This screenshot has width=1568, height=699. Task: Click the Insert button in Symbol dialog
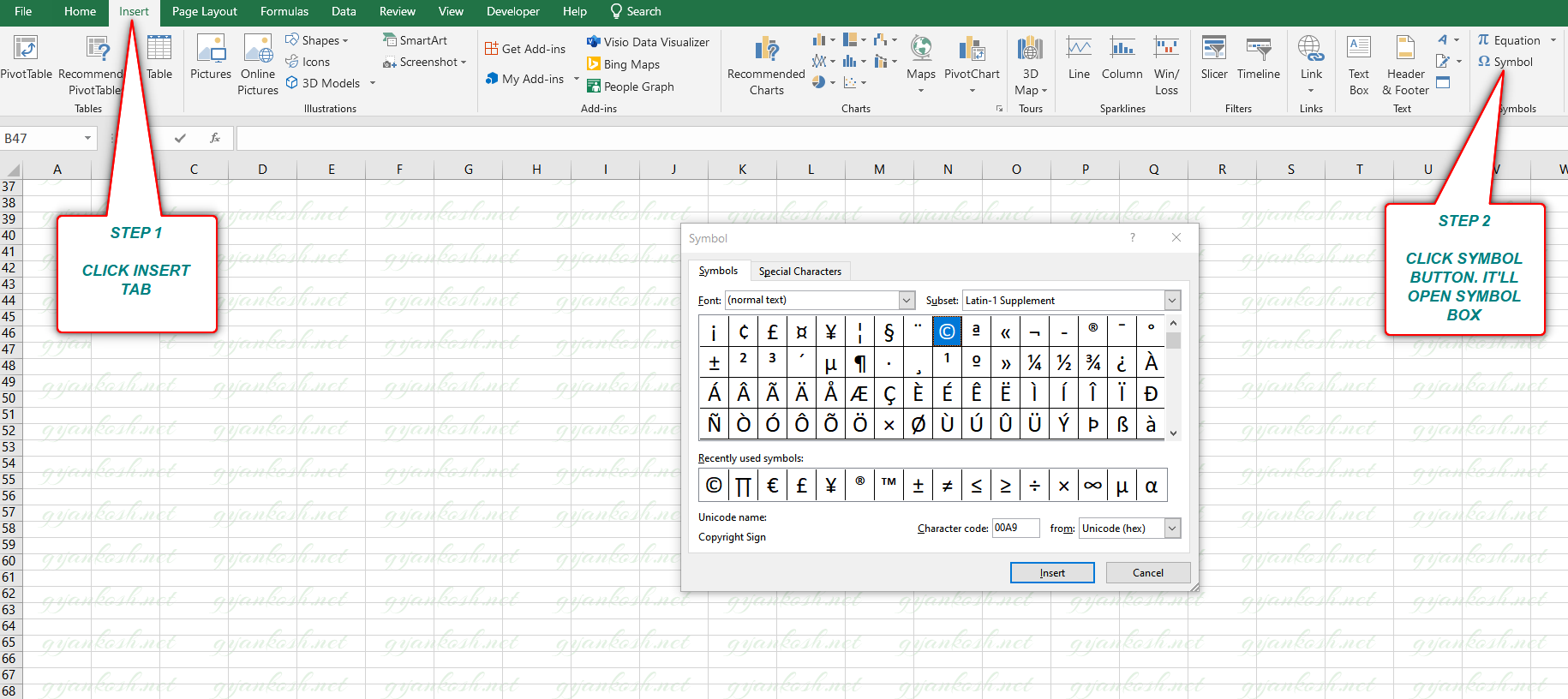[x=1052, y=573]
